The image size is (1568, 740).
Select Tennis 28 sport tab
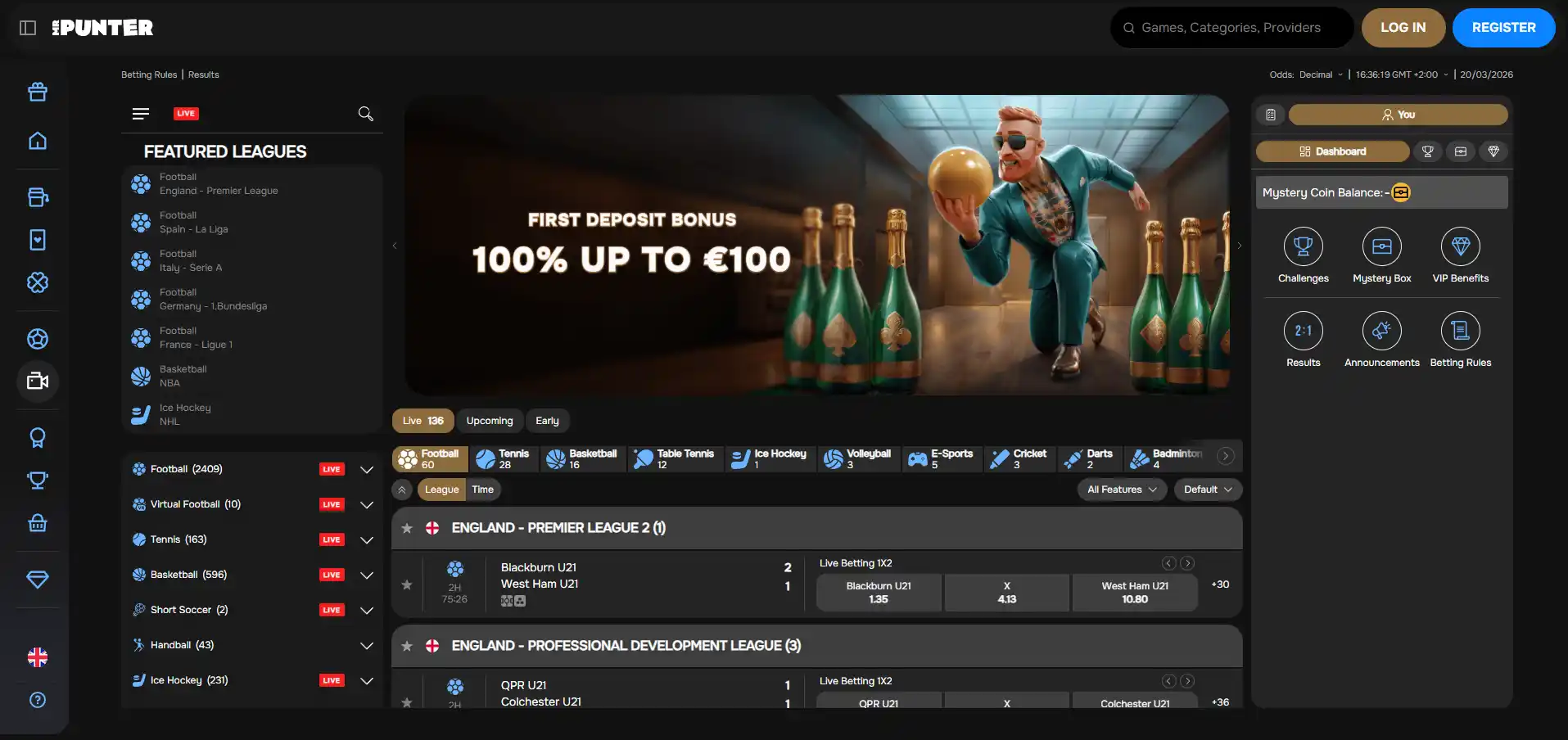(504, 459)
